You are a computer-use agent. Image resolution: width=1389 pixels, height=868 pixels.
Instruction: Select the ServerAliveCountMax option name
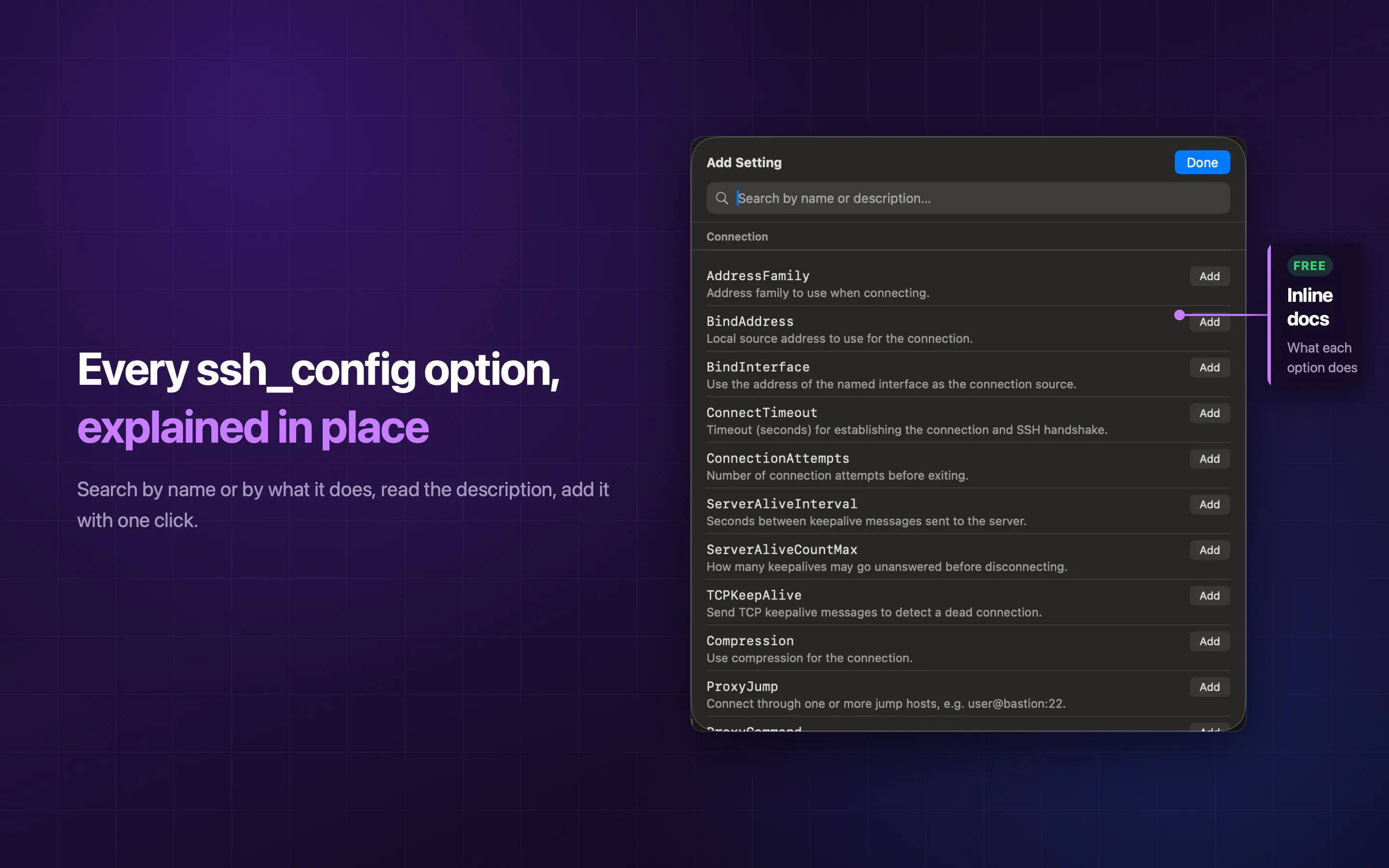coord(782,549)
